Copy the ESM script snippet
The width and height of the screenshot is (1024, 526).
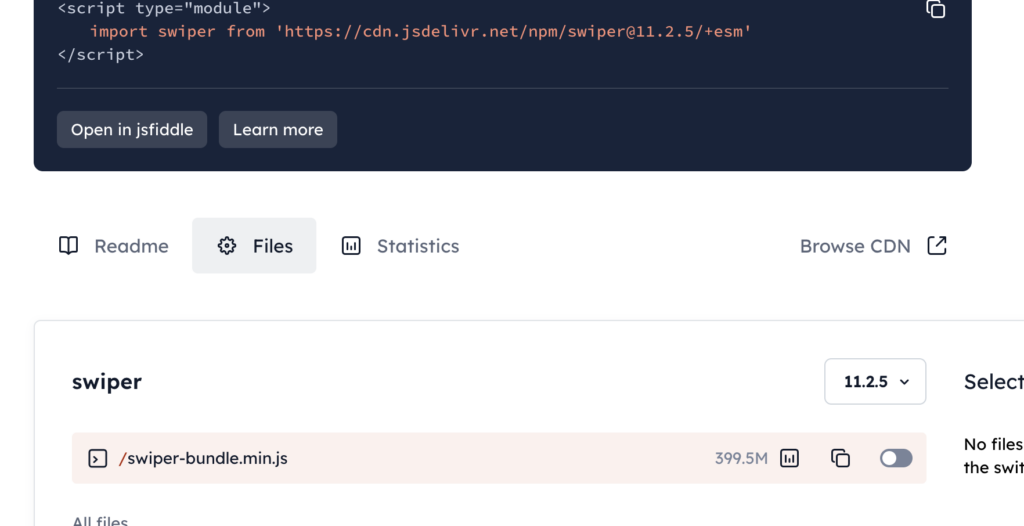(x=935, y=8)
